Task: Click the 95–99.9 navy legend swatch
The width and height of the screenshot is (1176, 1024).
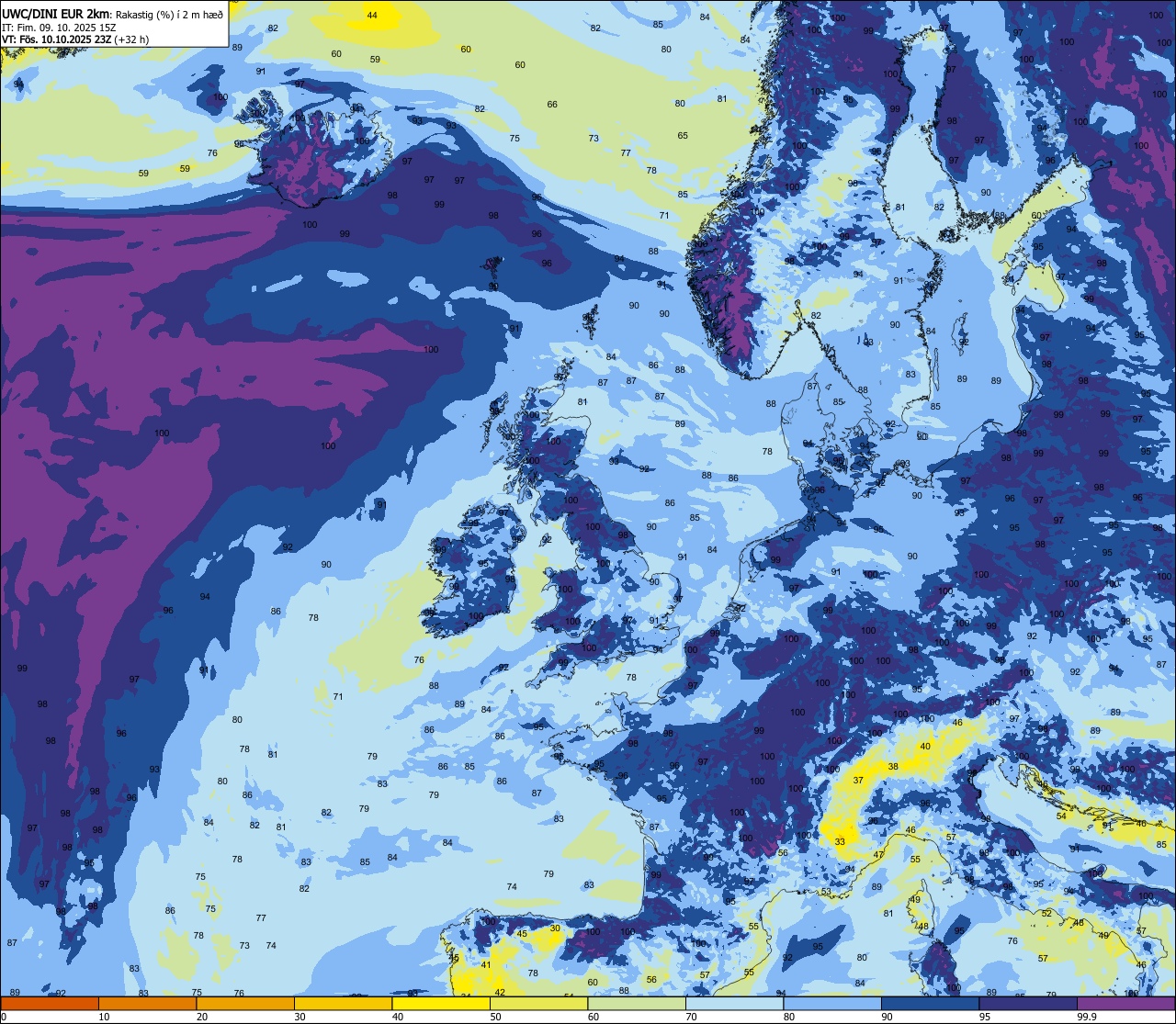Action: (x=1029, y=1003)
